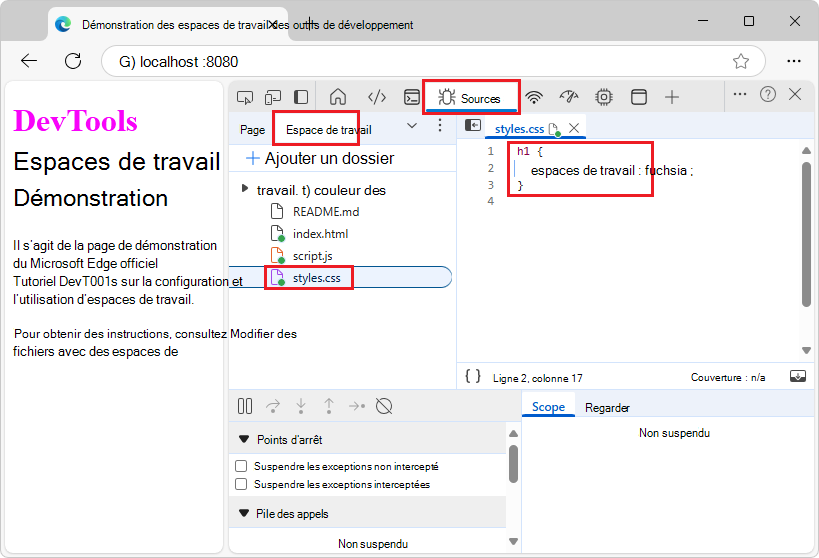Toggle deactivate breakpoints icon
The width and height of the screenshot is (819, 558).
tap(384, 406)
